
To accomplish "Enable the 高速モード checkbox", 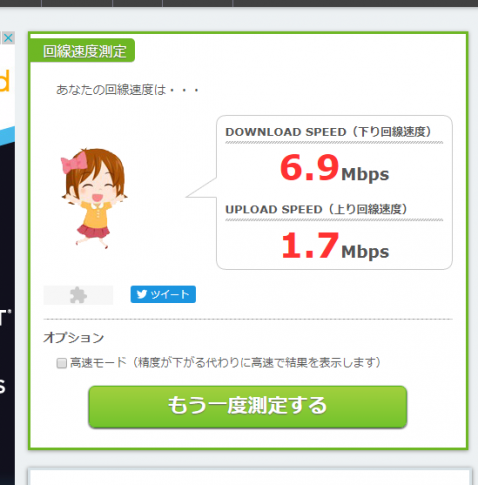I will pos(61,363).
